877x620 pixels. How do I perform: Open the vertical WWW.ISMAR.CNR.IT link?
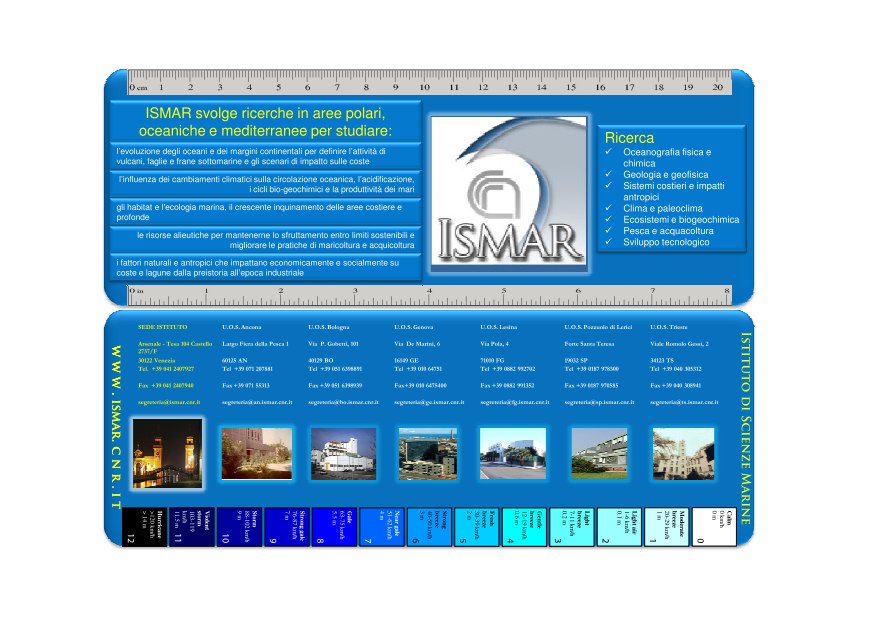pos(116,427)
